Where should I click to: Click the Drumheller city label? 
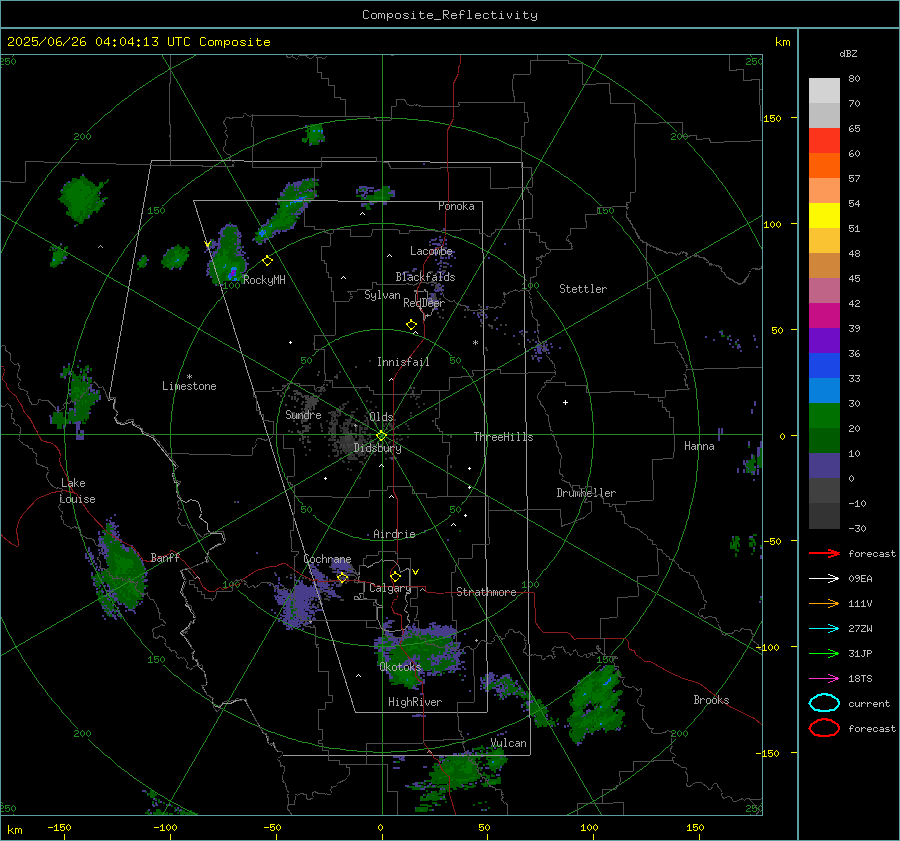[586, 493]
